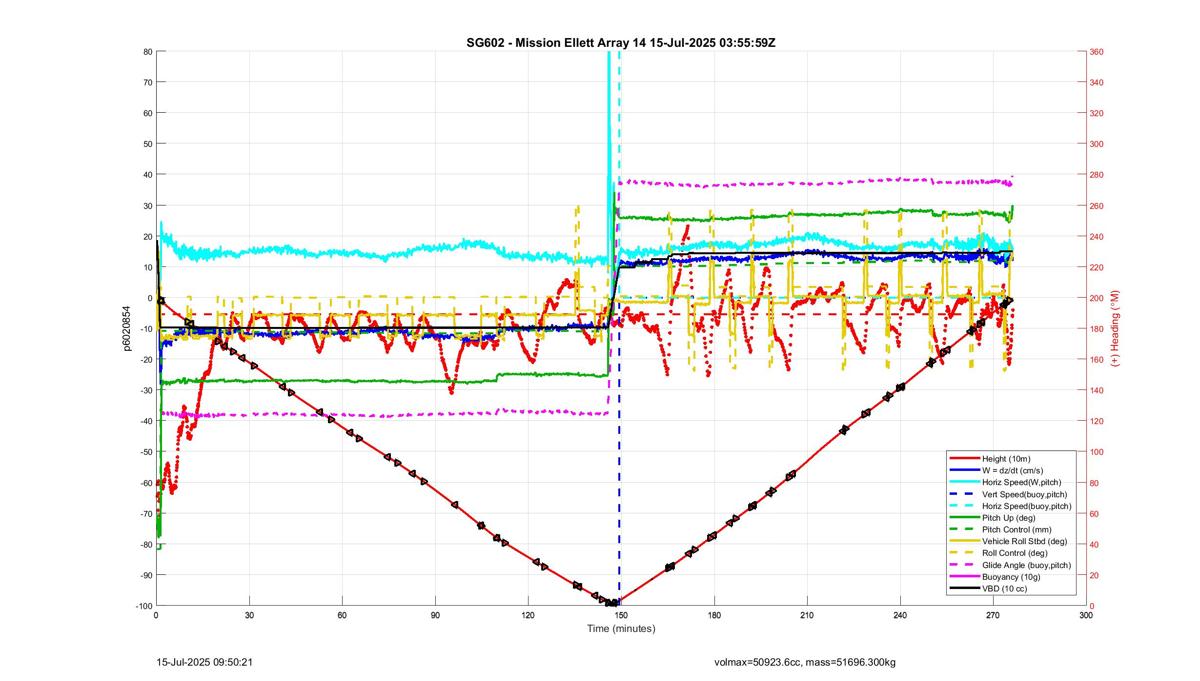
Task: Click the x-axis tick label '90'
Action: pos(435,615)
